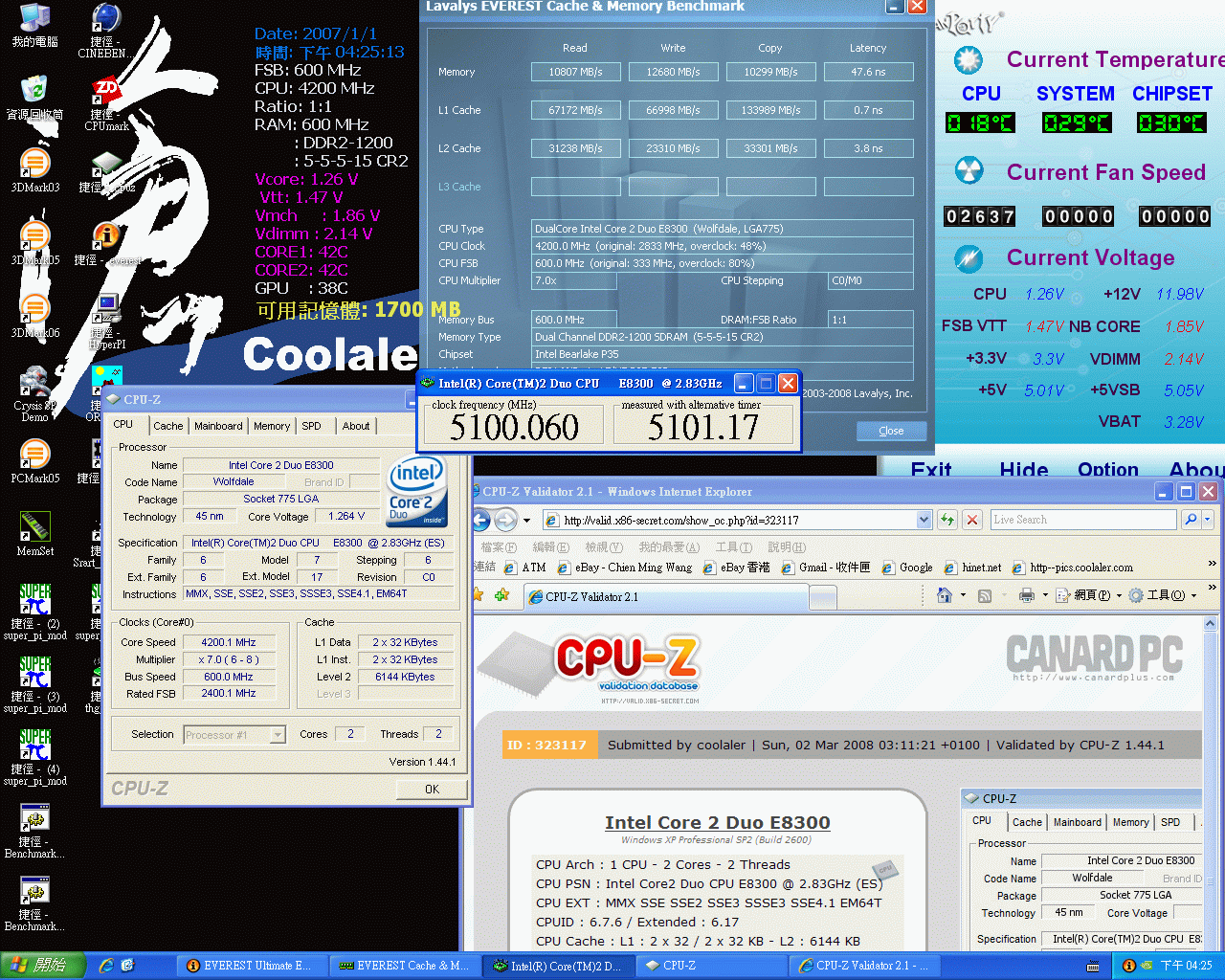
Task: Switch to the Memory tab in CPU-Z
Action: coord(272,426)
